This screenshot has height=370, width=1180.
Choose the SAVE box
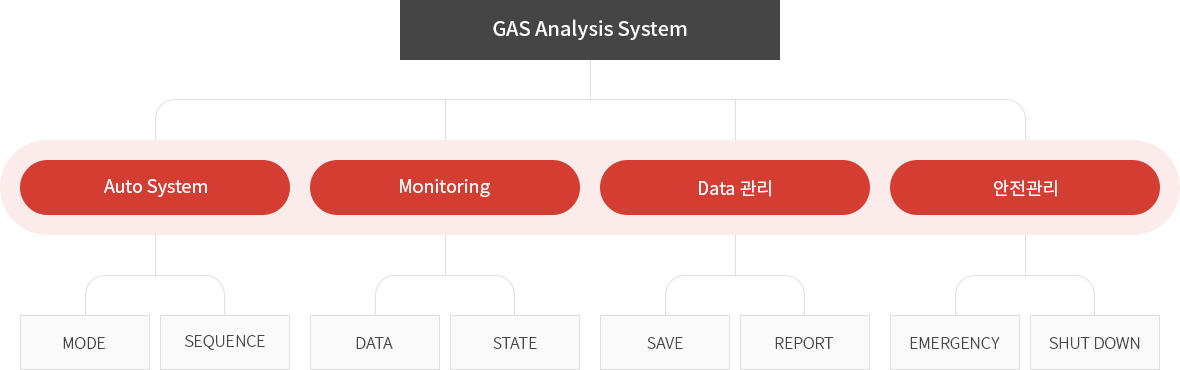click(665, 342)
